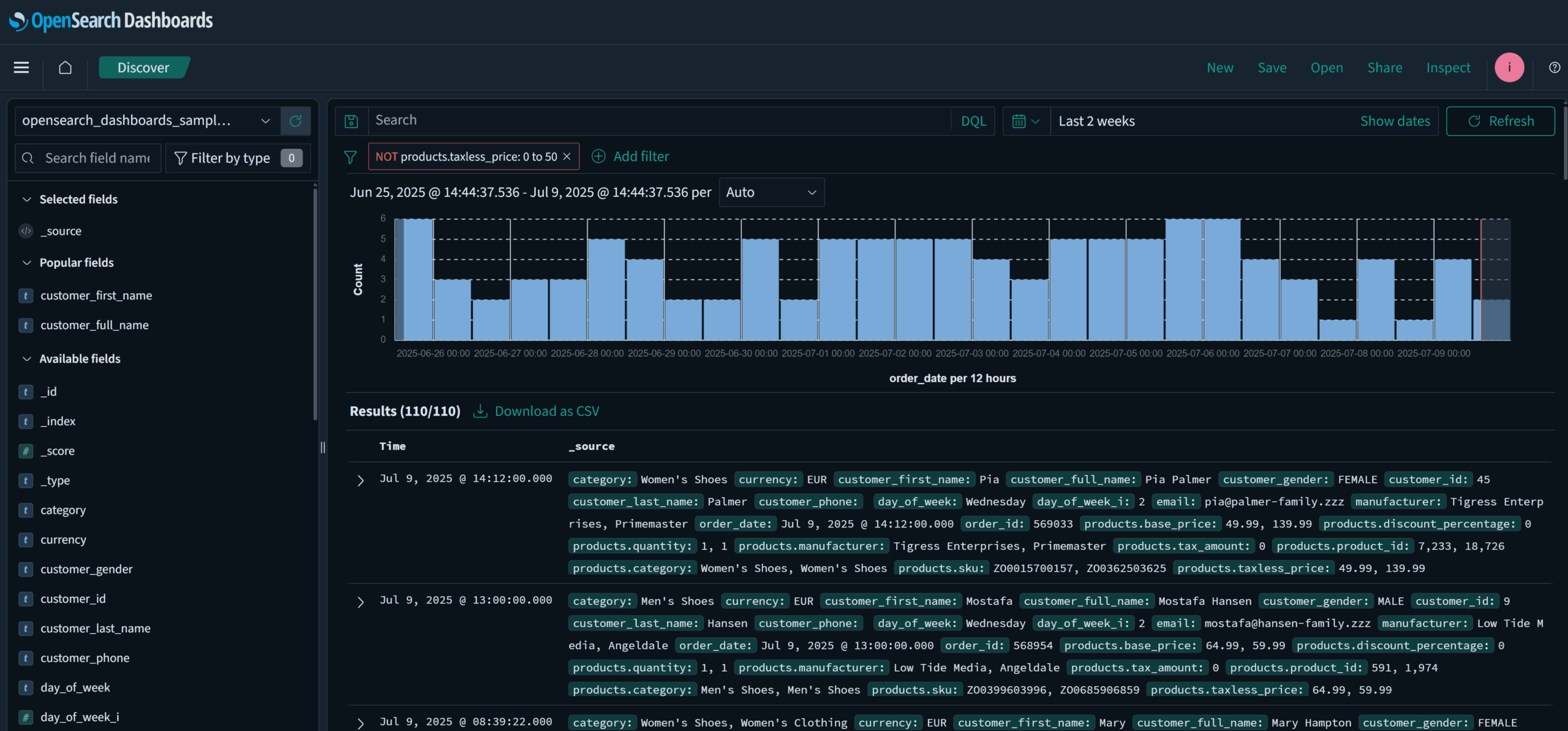Open the Share menu
This screenshot has width=1568, height=731.
pyautogui.click(x=1385, y=67)
